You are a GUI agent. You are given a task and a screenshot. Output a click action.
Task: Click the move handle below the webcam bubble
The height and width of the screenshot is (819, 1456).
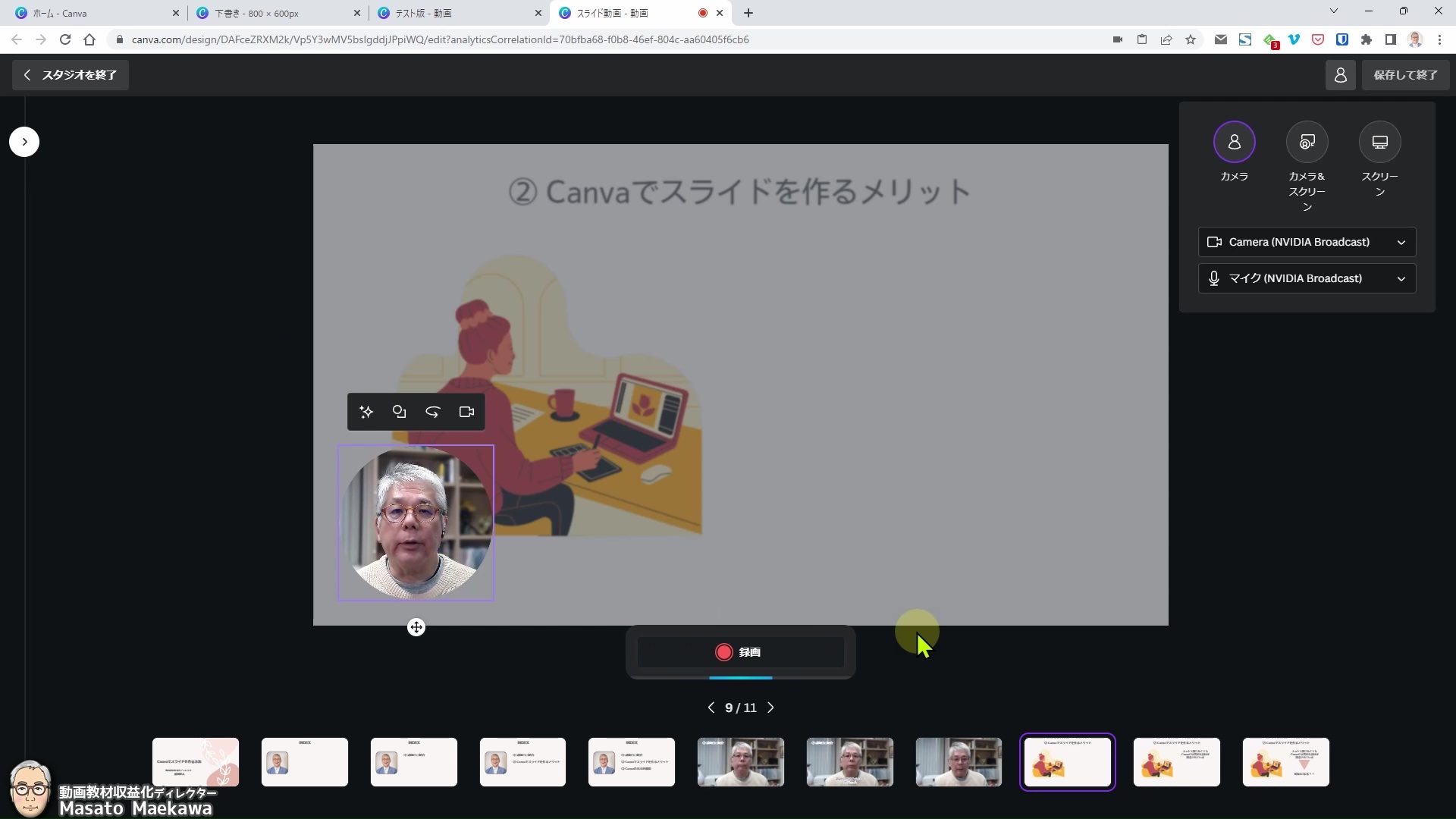[x=416, y=627]
